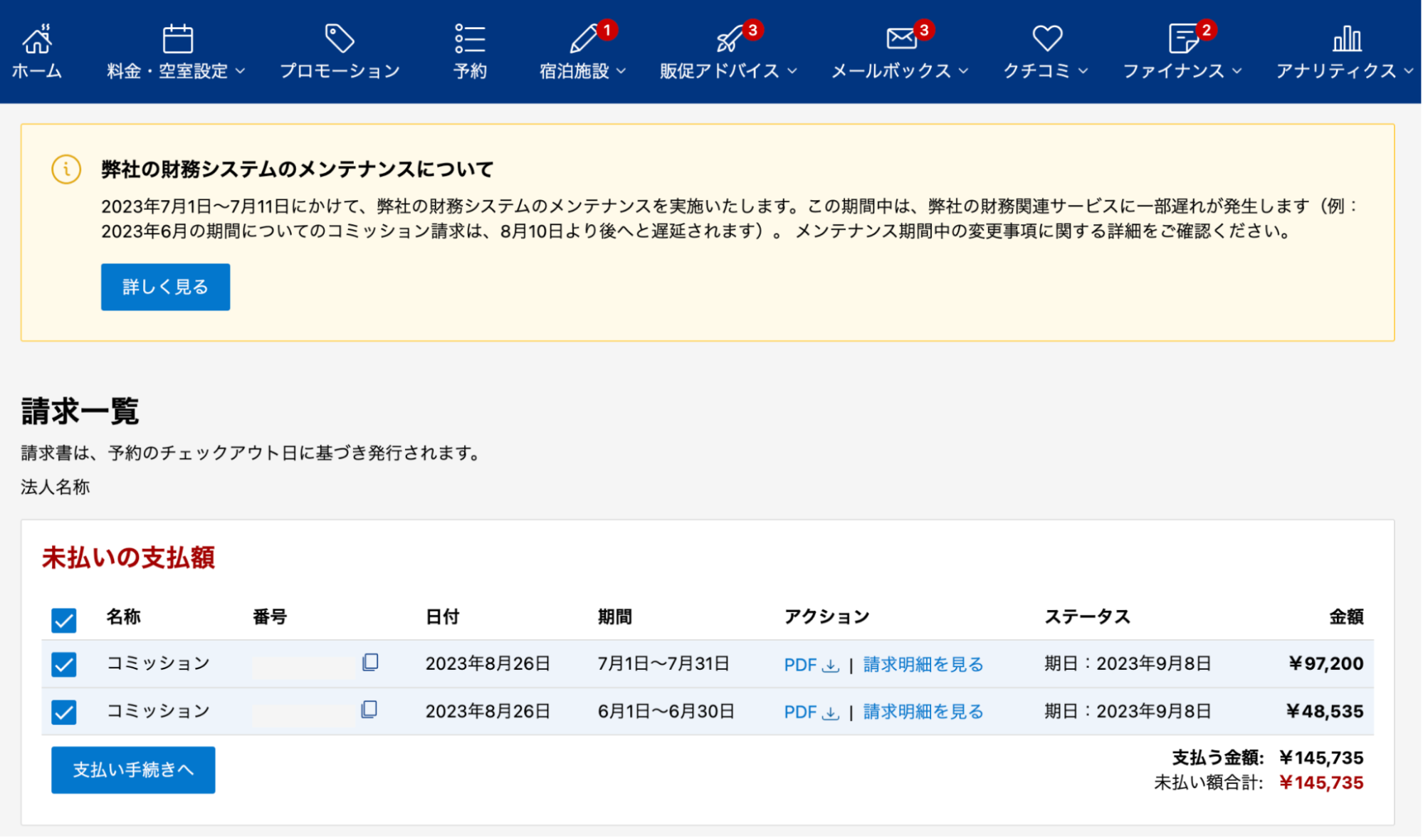Screen dimensions: 1423x840
Task: Uncheck the ¥48,535 commission row checkbox
Action: (64, 712)
